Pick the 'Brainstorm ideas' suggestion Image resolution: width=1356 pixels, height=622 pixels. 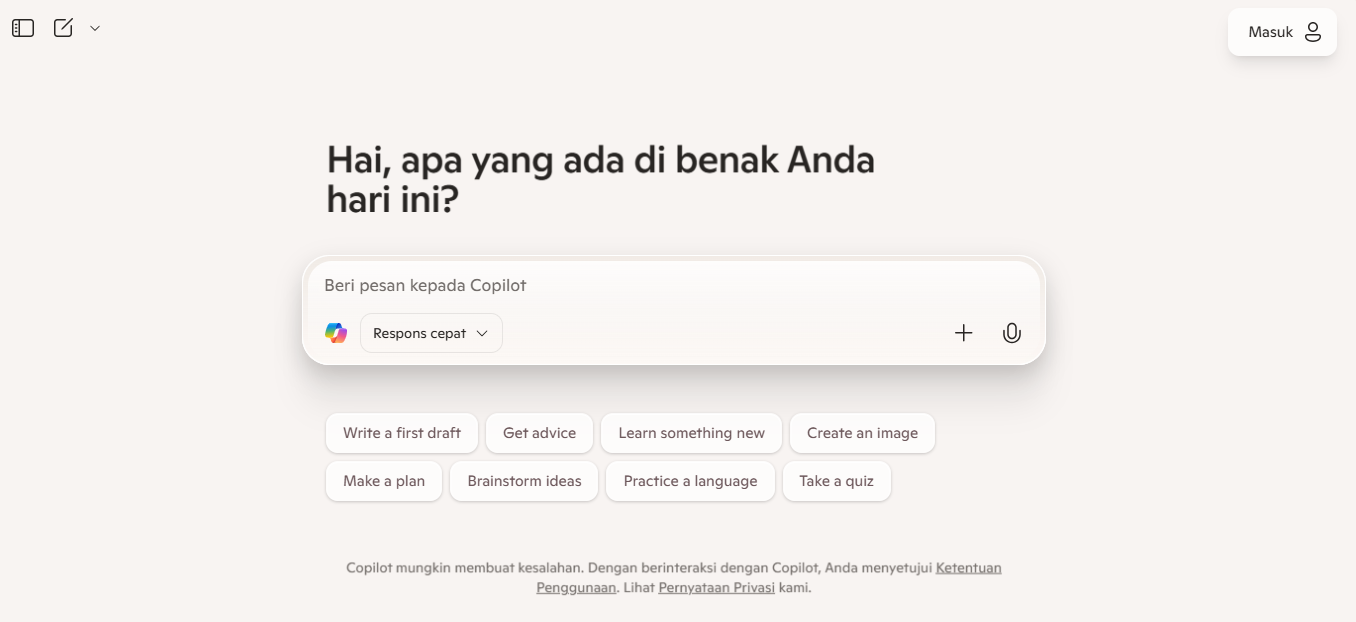coord(524,481)
